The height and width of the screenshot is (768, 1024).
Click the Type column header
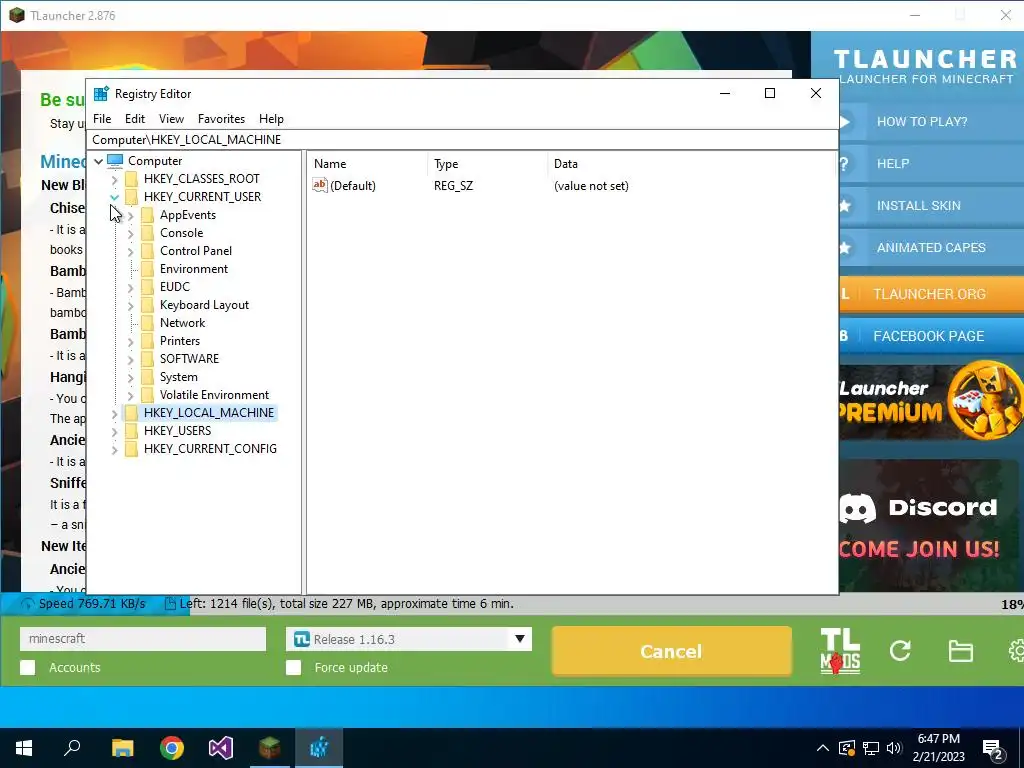click(x=487, y=164)
